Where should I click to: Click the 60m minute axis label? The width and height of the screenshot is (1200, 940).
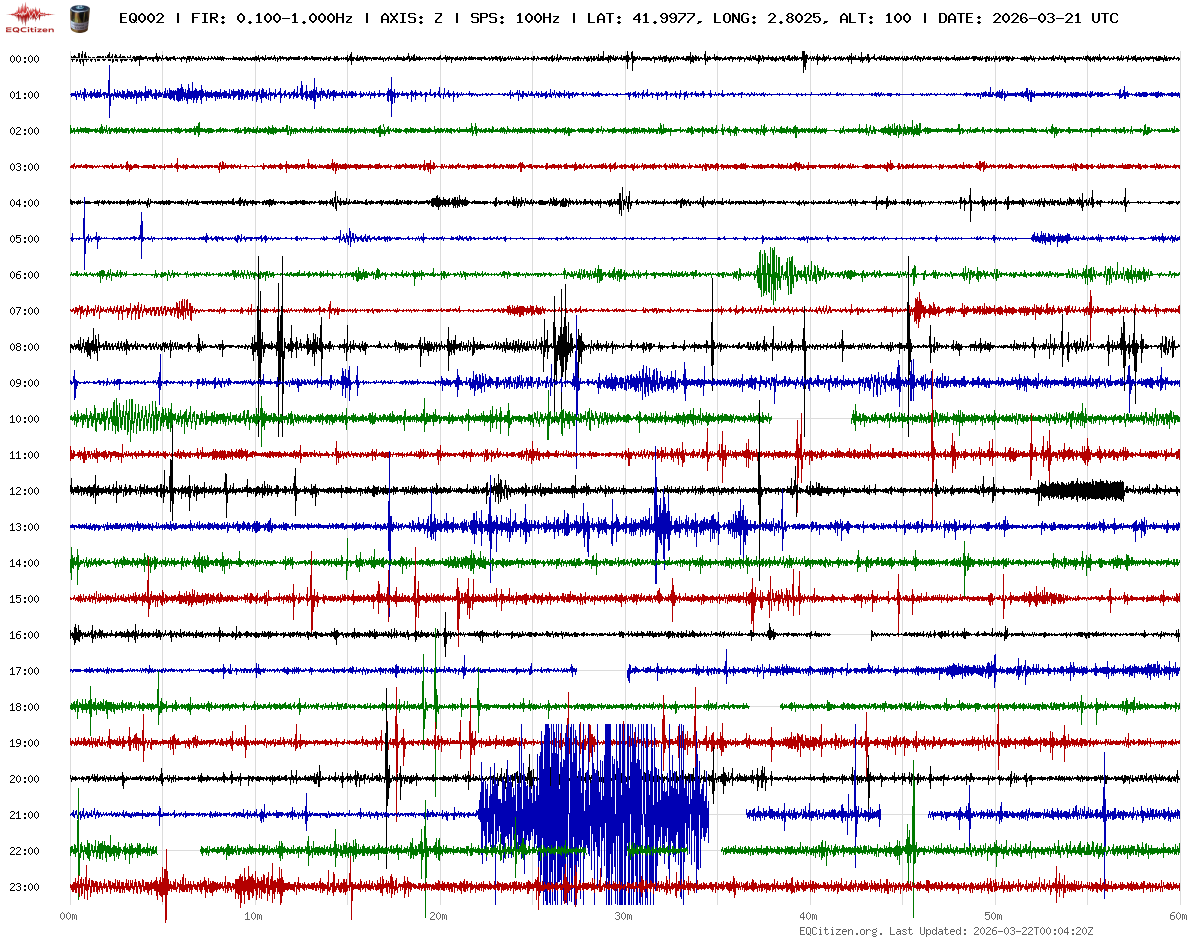pos(1178,916)
